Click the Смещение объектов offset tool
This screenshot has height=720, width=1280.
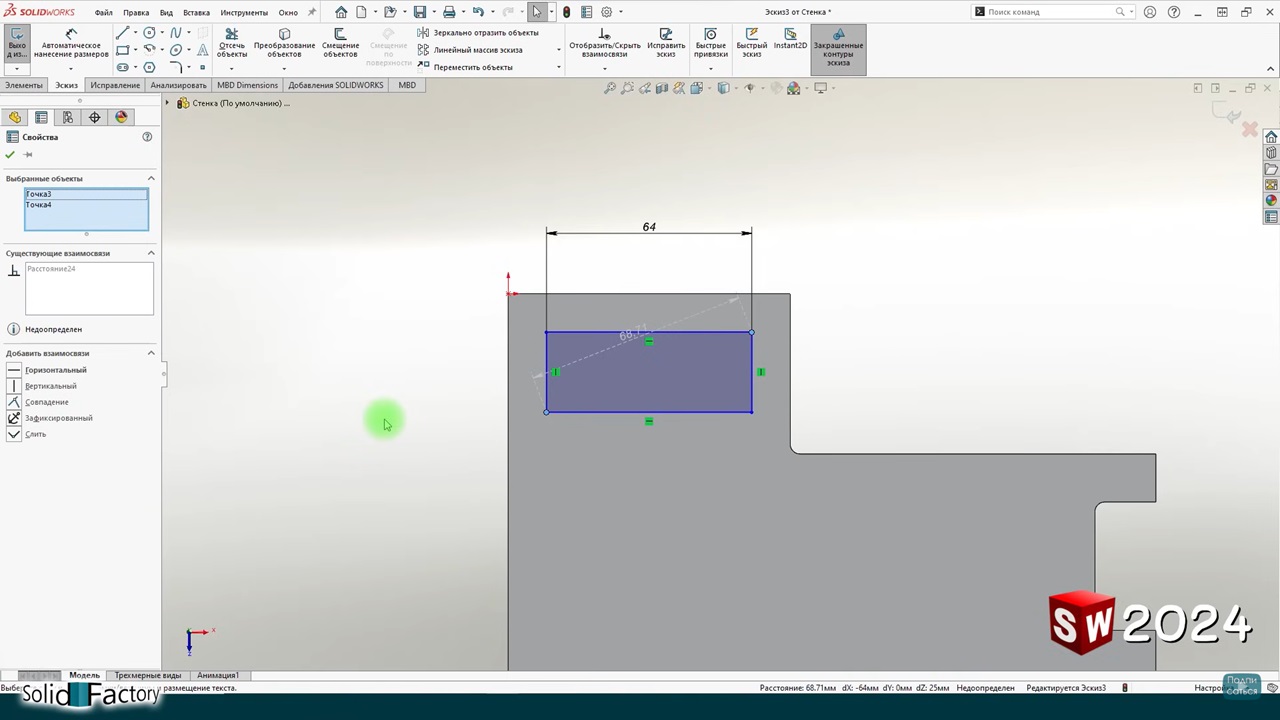340,44
